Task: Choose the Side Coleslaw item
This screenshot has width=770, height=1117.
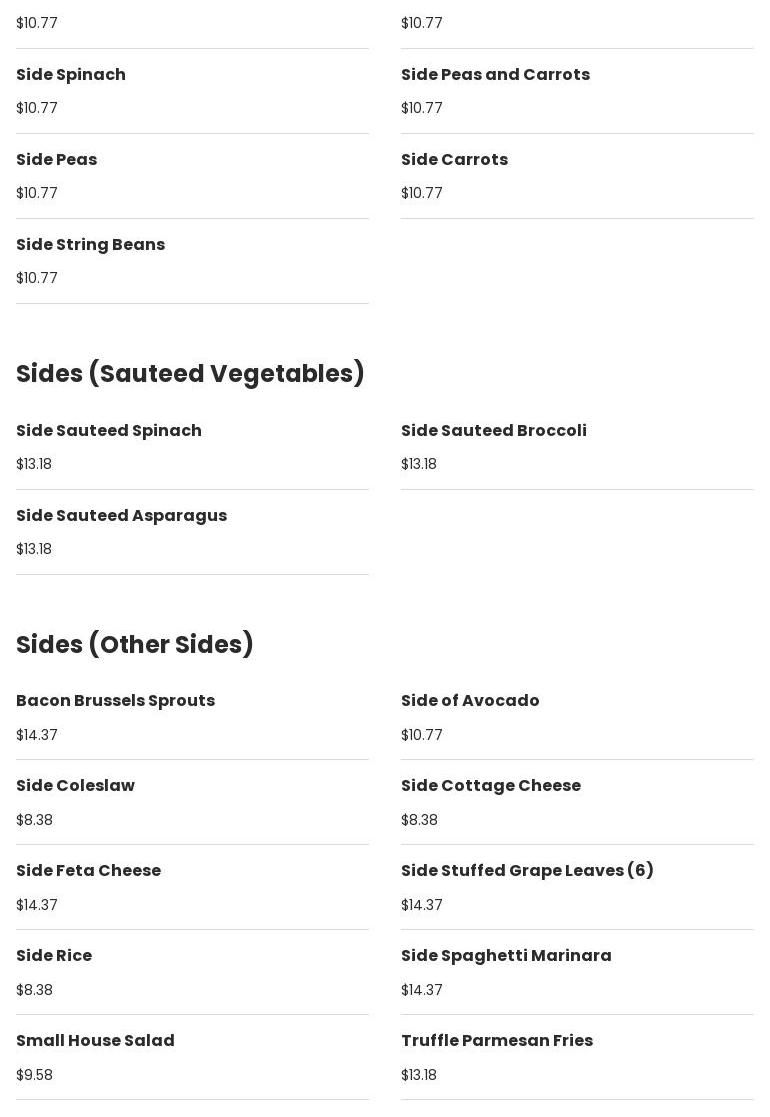Action: click(x=75, y=786)
